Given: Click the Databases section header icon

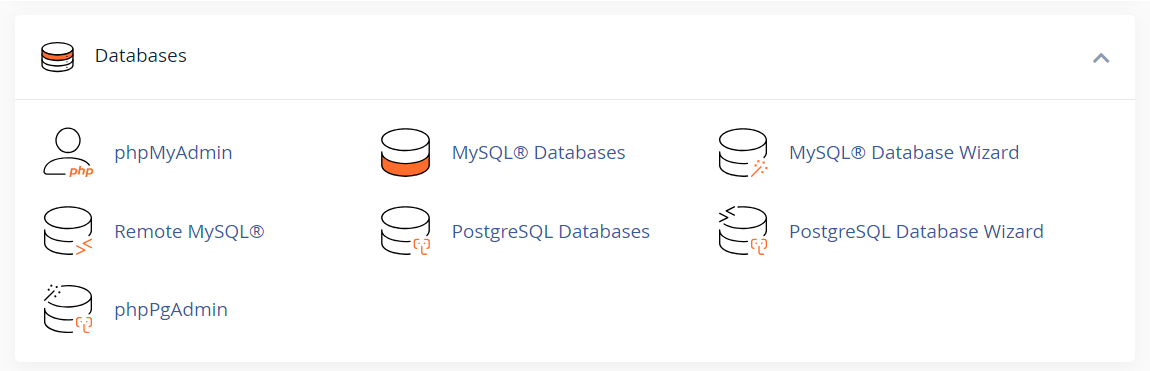Looking at the screenshot, I should (57, 56).
